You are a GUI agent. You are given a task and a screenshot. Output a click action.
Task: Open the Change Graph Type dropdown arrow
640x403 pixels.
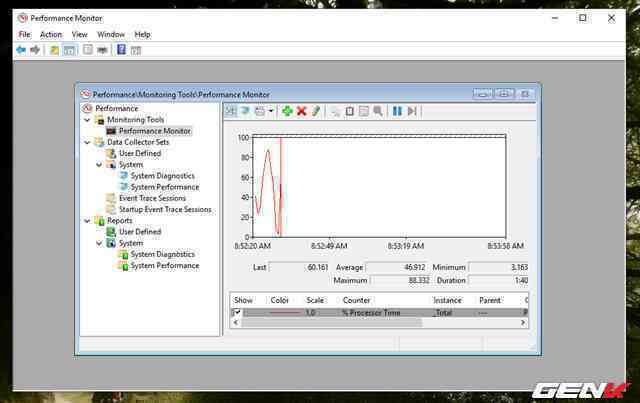tap(270, 111)
